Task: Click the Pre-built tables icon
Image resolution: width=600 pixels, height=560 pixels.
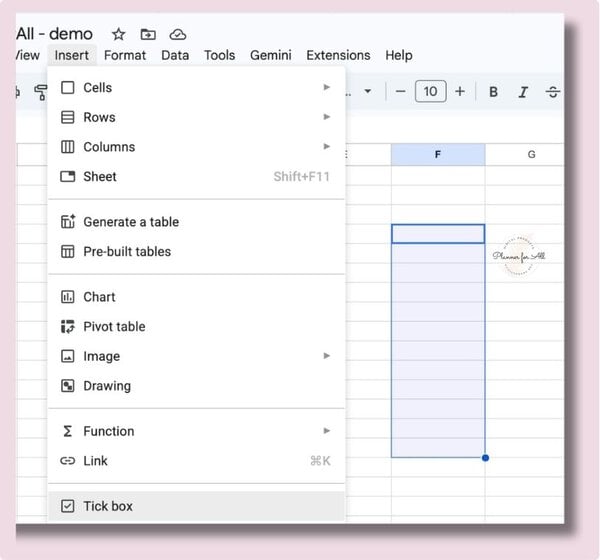Action: pyautogui.click(x=68, y=251)
